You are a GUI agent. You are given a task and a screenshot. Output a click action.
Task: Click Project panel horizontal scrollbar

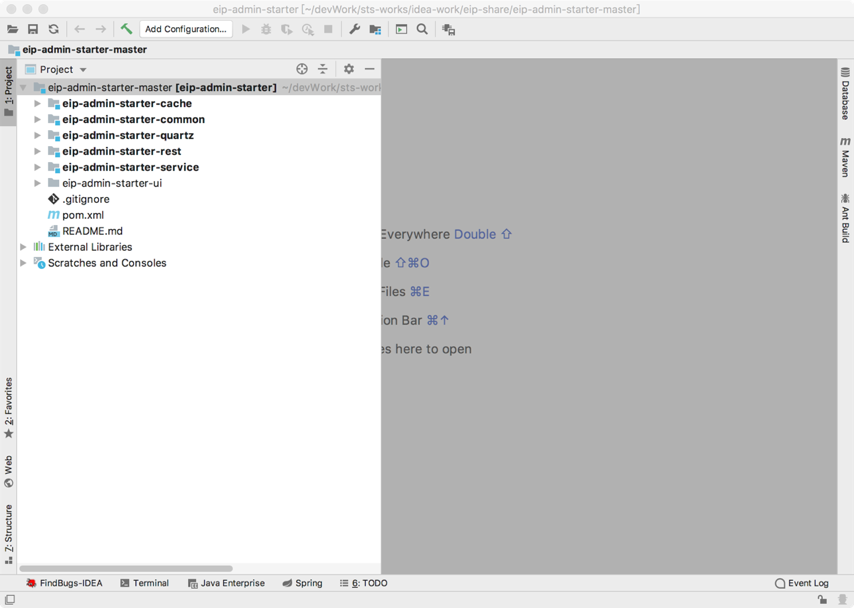[x=126, y=568]
